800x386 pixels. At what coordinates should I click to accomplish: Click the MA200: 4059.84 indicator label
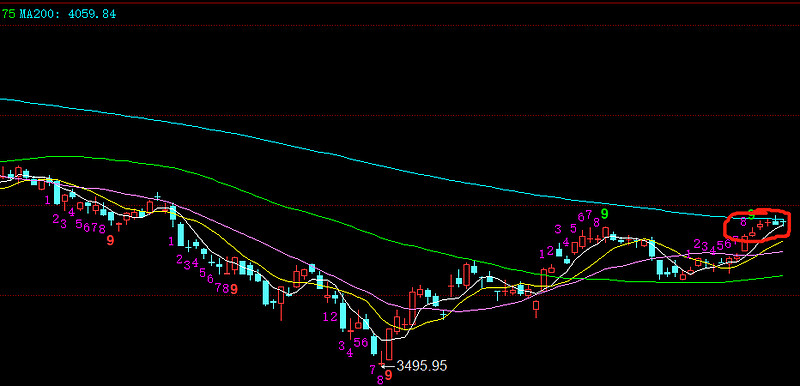(68, 14)
